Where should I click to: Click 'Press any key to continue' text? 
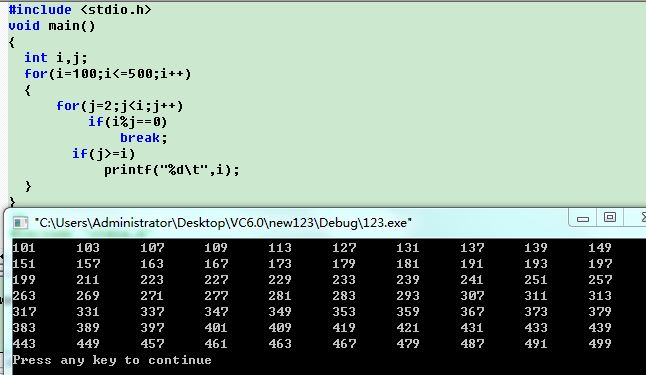coord(112,360)
